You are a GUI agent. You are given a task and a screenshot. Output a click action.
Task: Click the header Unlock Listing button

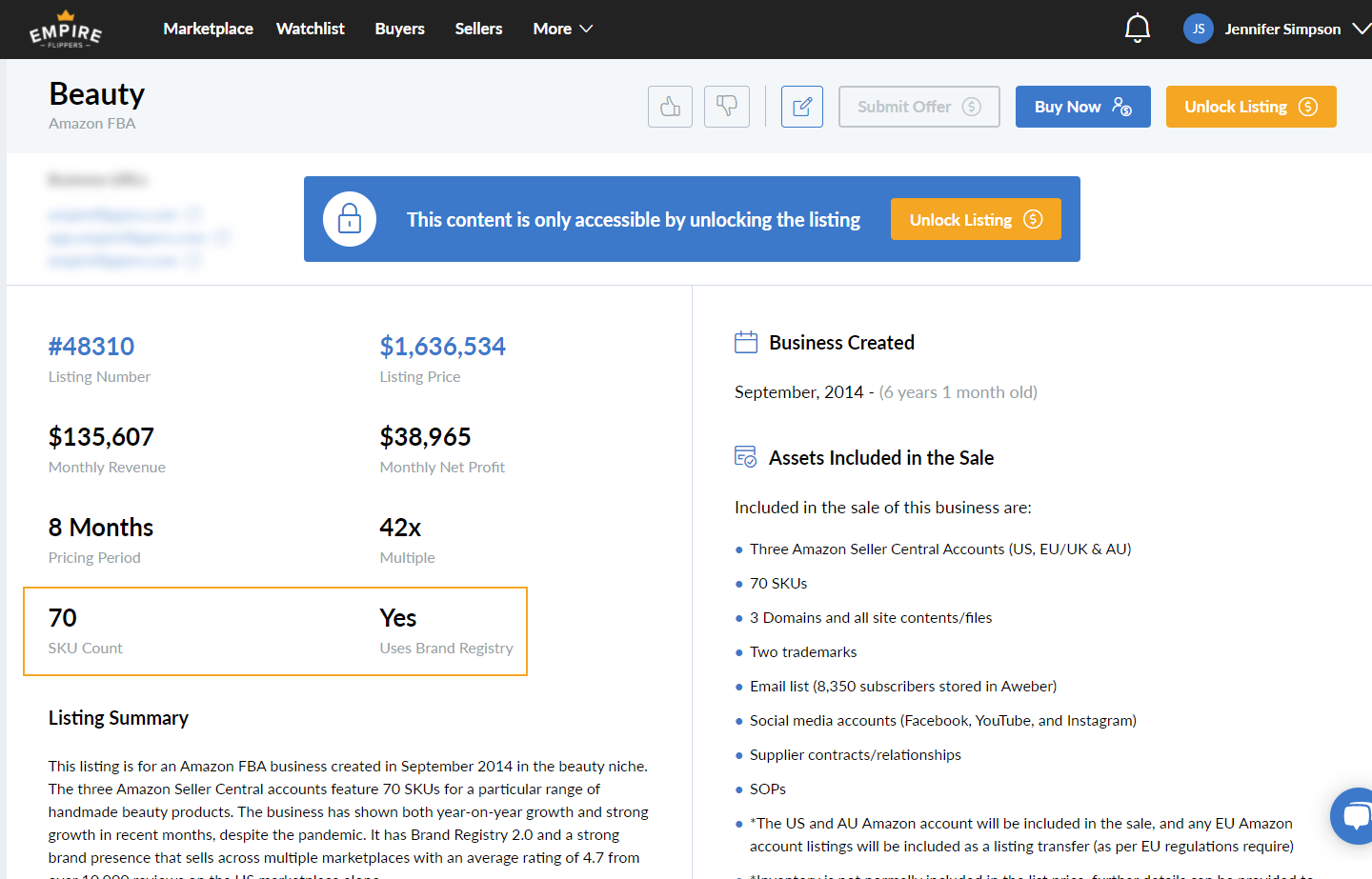click(x=1251, y=107)
